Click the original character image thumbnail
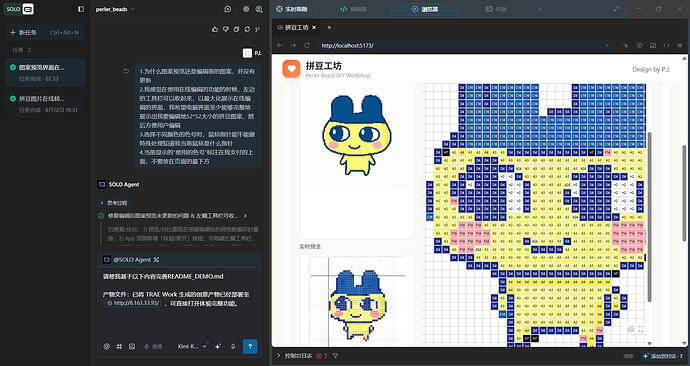The height and width of the screenshot is (366, 690). pos(356,135)
